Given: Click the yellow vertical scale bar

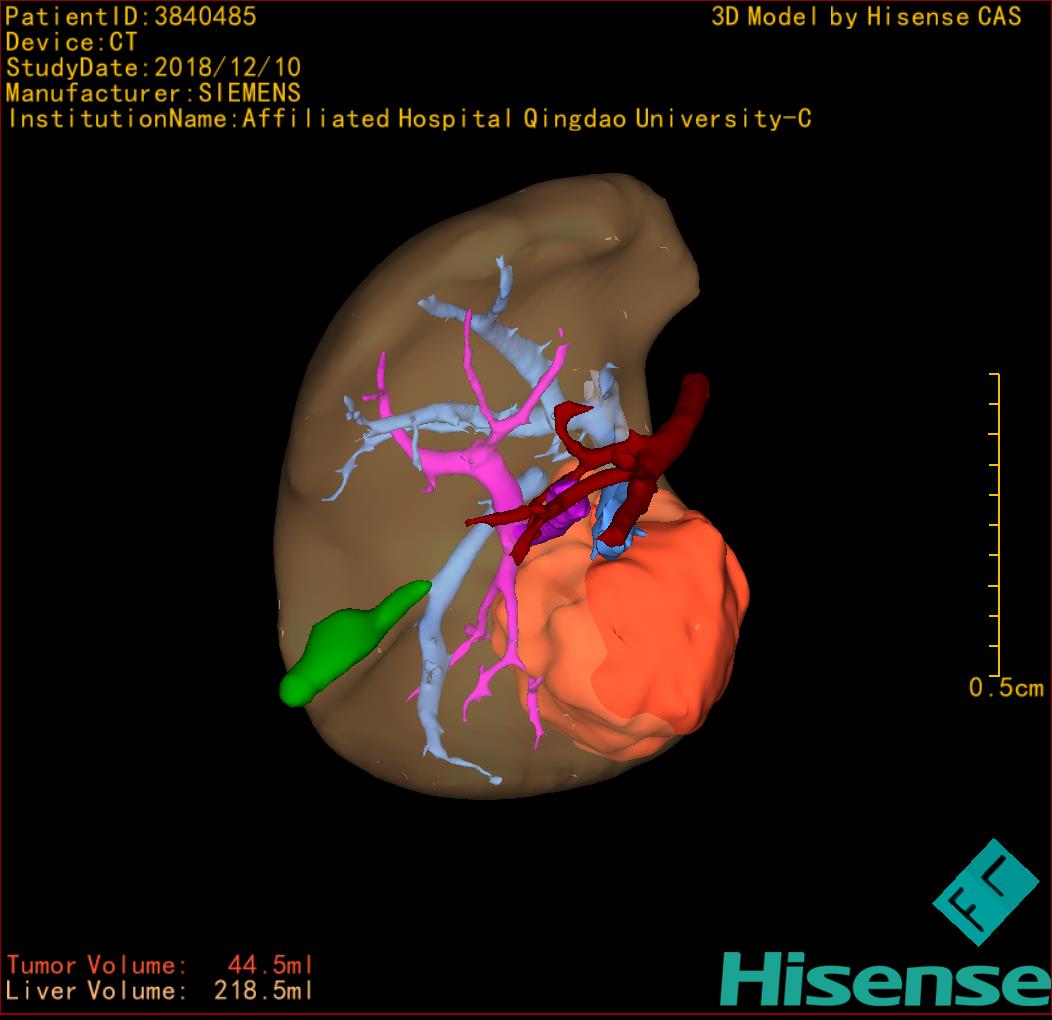Looking at the screenshot, I should pyautogui.click(x=996, y=525).
